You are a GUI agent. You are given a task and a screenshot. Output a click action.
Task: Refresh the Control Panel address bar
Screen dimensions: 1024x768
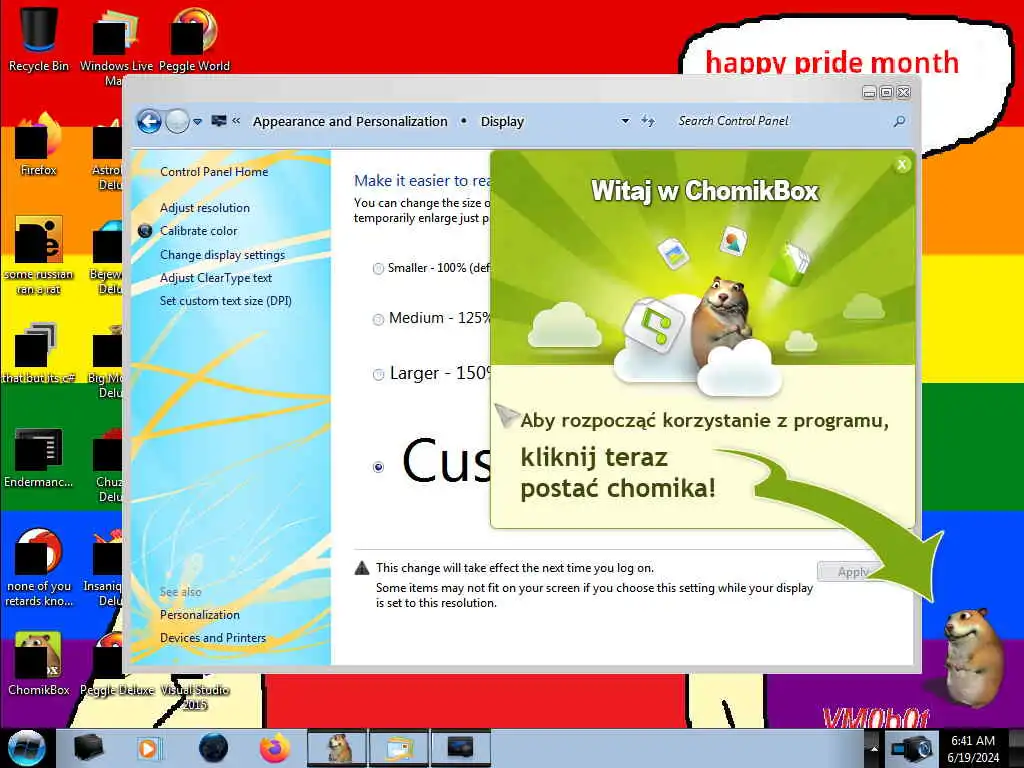point(647,121)
